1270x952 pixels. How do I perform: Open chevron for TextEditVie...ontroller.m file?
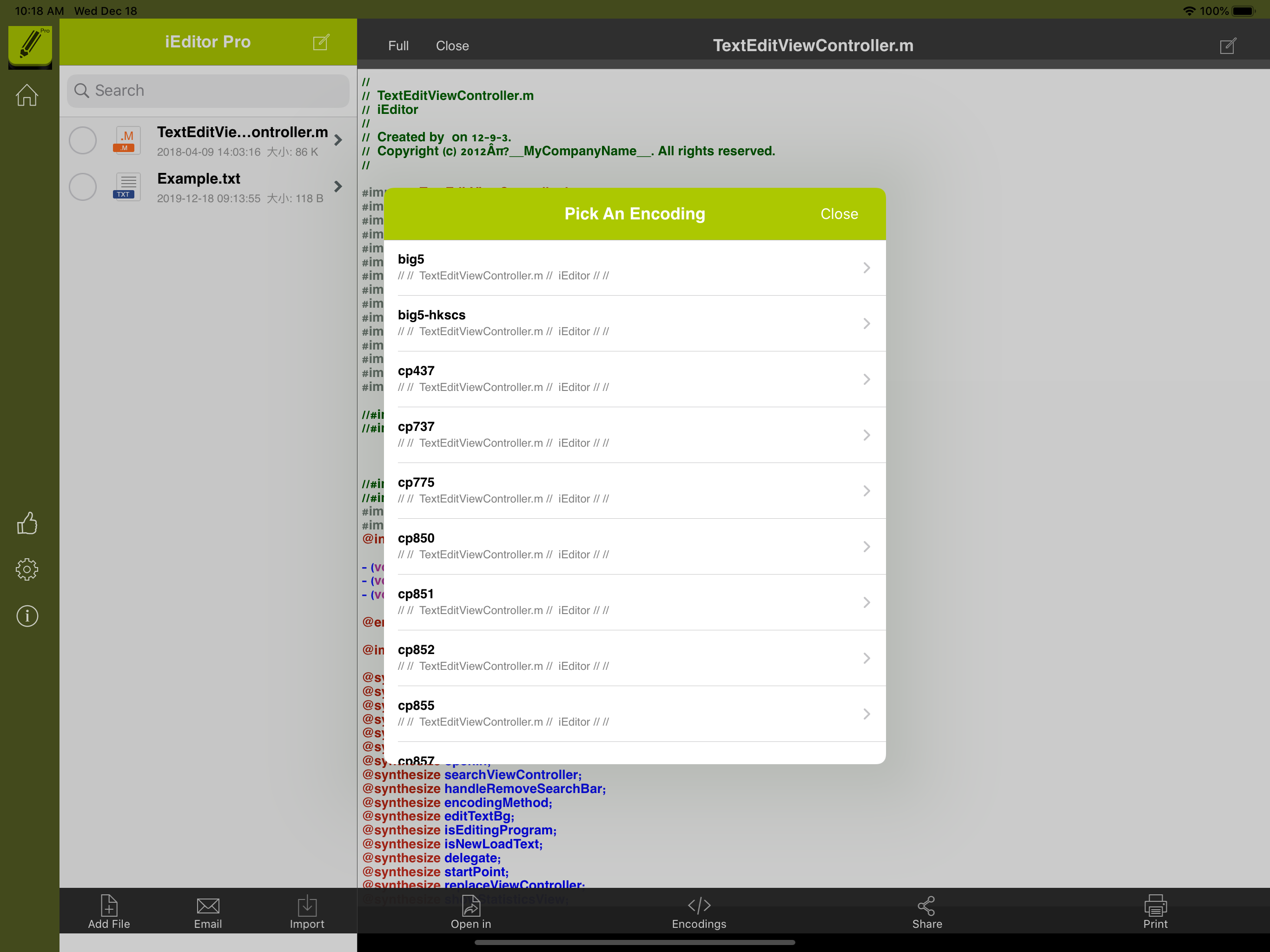338,140
